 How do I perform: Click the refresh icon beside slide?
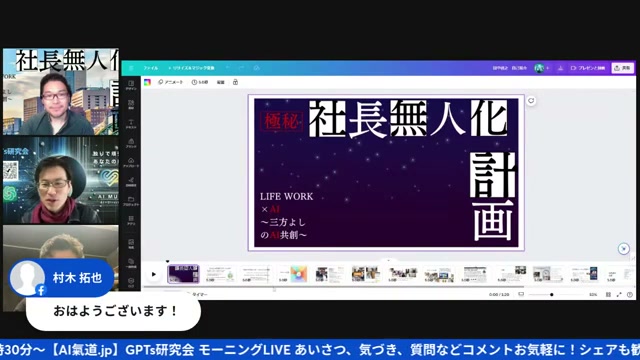tap(531, 101)
